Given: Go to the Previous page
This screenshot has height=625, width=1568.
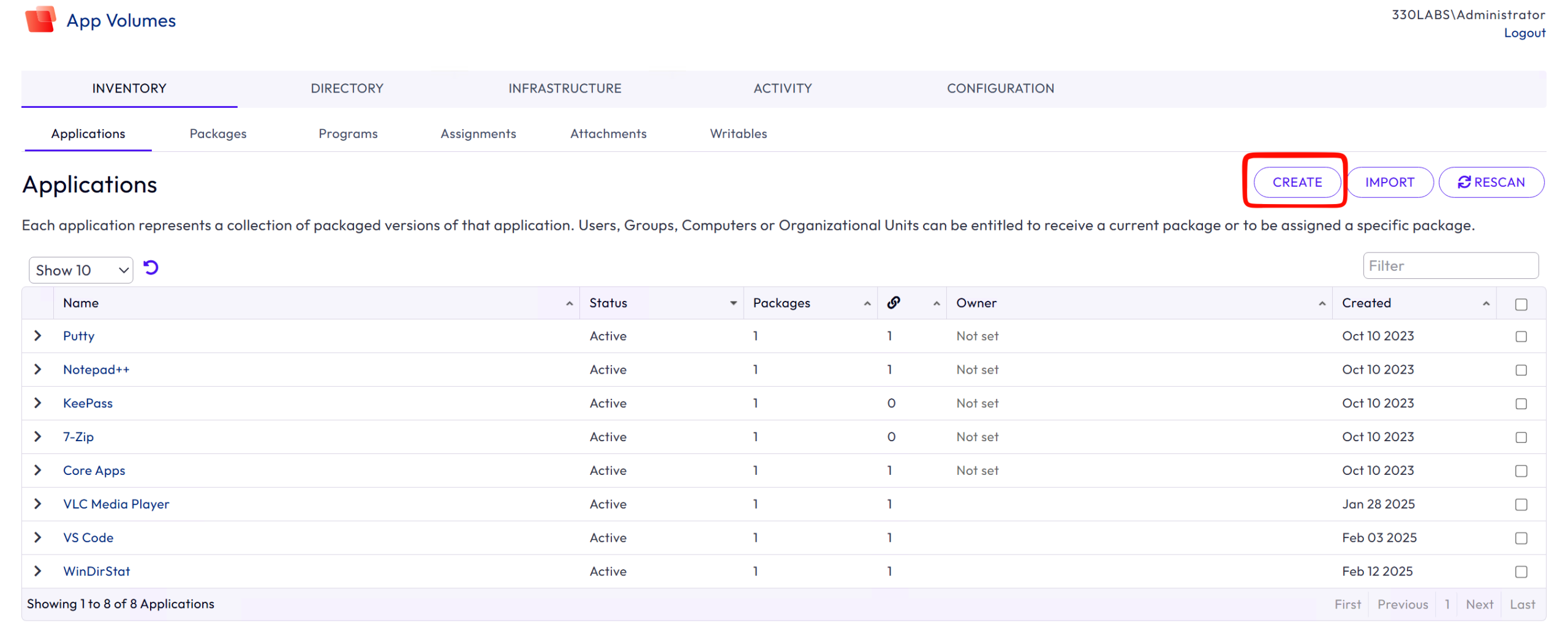Looking at the screenshot, I should pos(1403,605).
